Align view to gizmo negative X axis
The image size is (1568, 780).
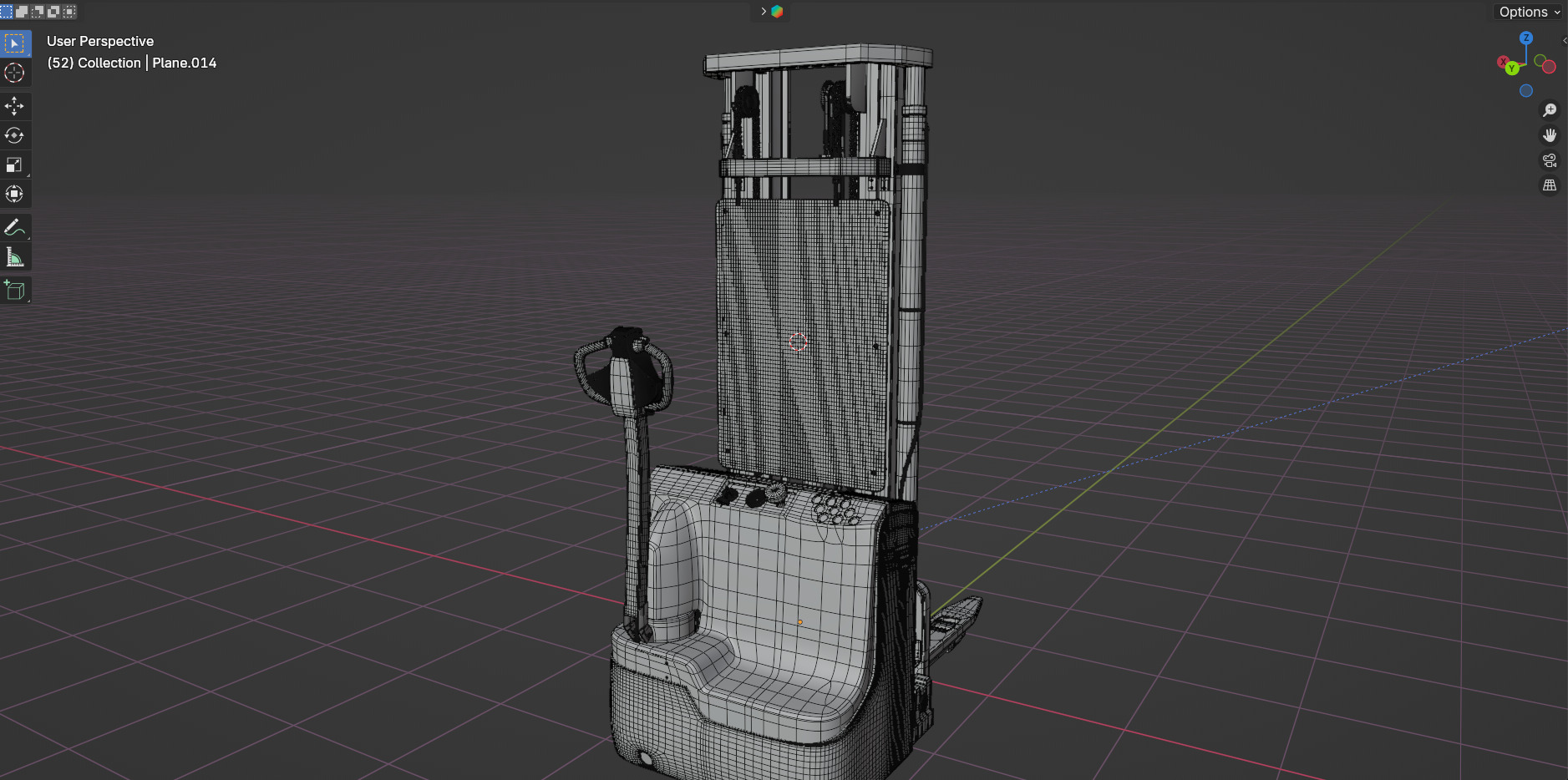[1550, 67]
